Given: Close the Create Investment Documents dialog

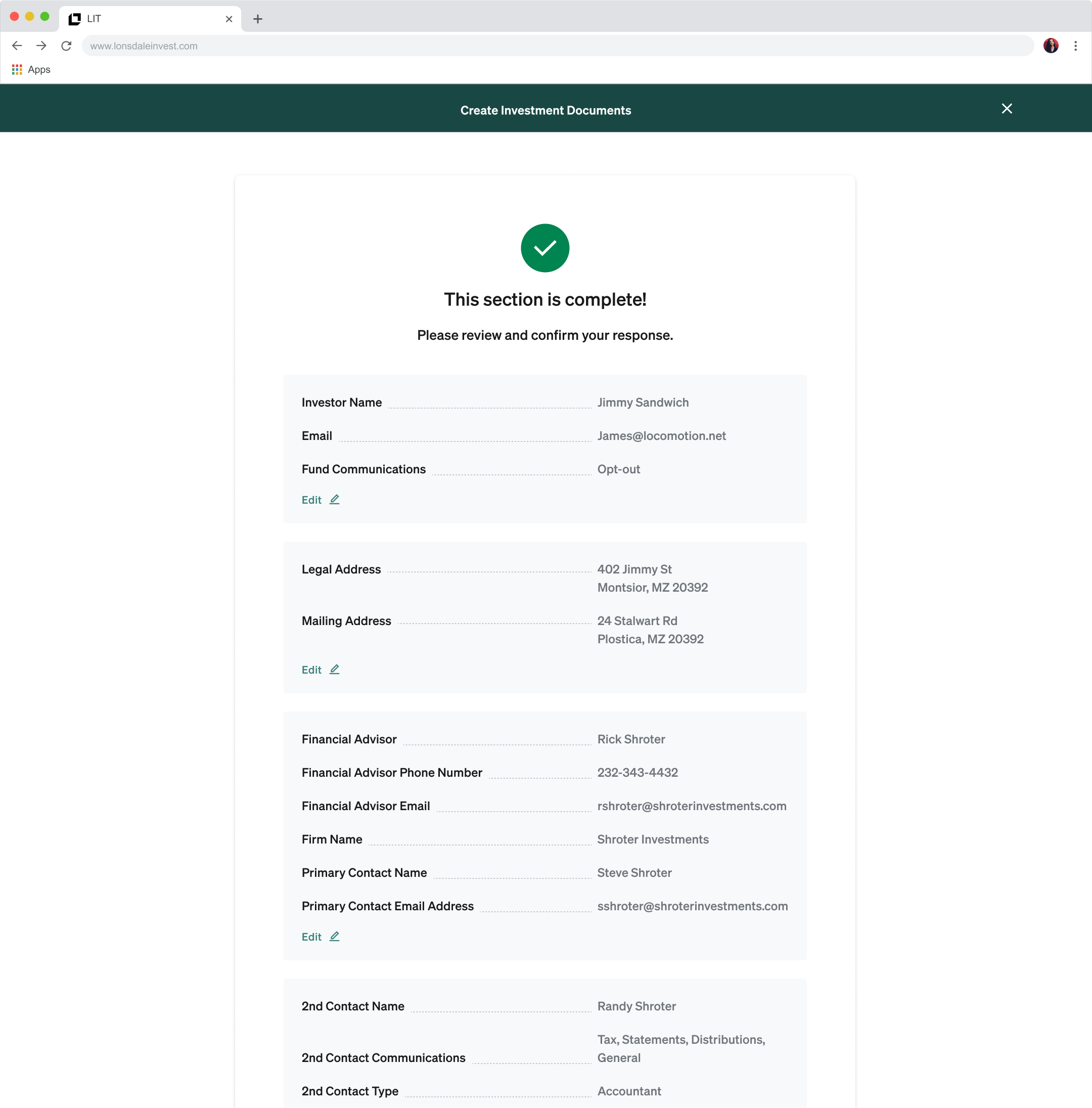Looking at the screenshot, I should (x=1007, y=108).
